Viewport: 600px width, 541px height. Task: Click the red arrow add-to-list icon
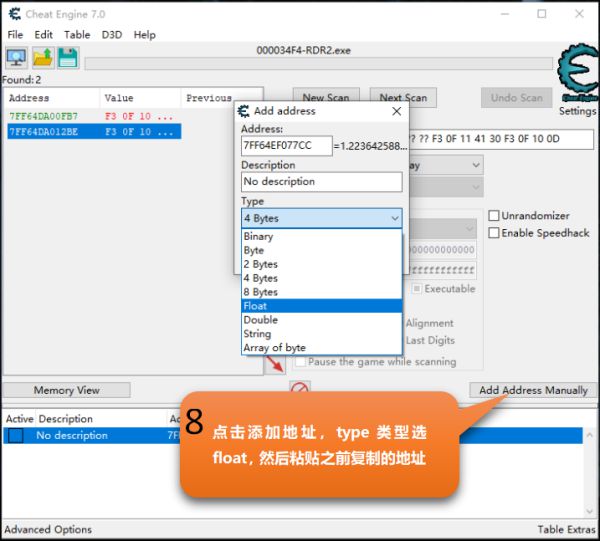point(275,362)
